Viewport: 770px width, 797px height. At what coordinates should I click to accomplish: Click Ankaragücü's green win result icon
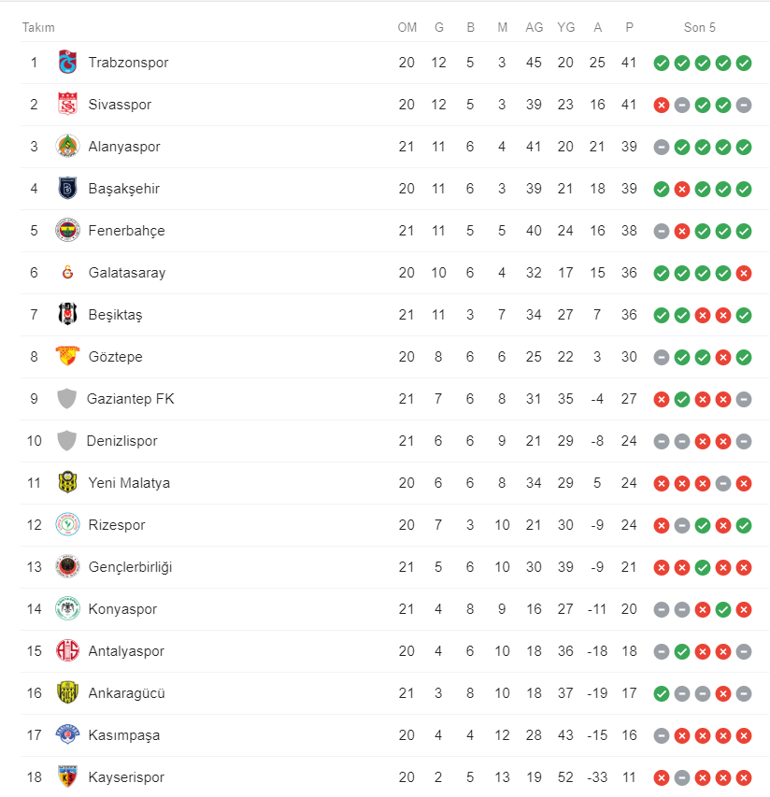(x=661, y=693)
